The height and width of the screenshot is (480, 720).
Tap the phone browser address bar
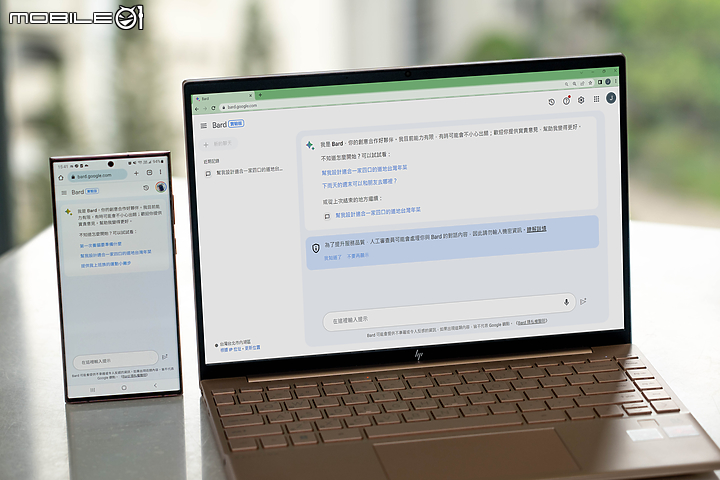point(97,175)
